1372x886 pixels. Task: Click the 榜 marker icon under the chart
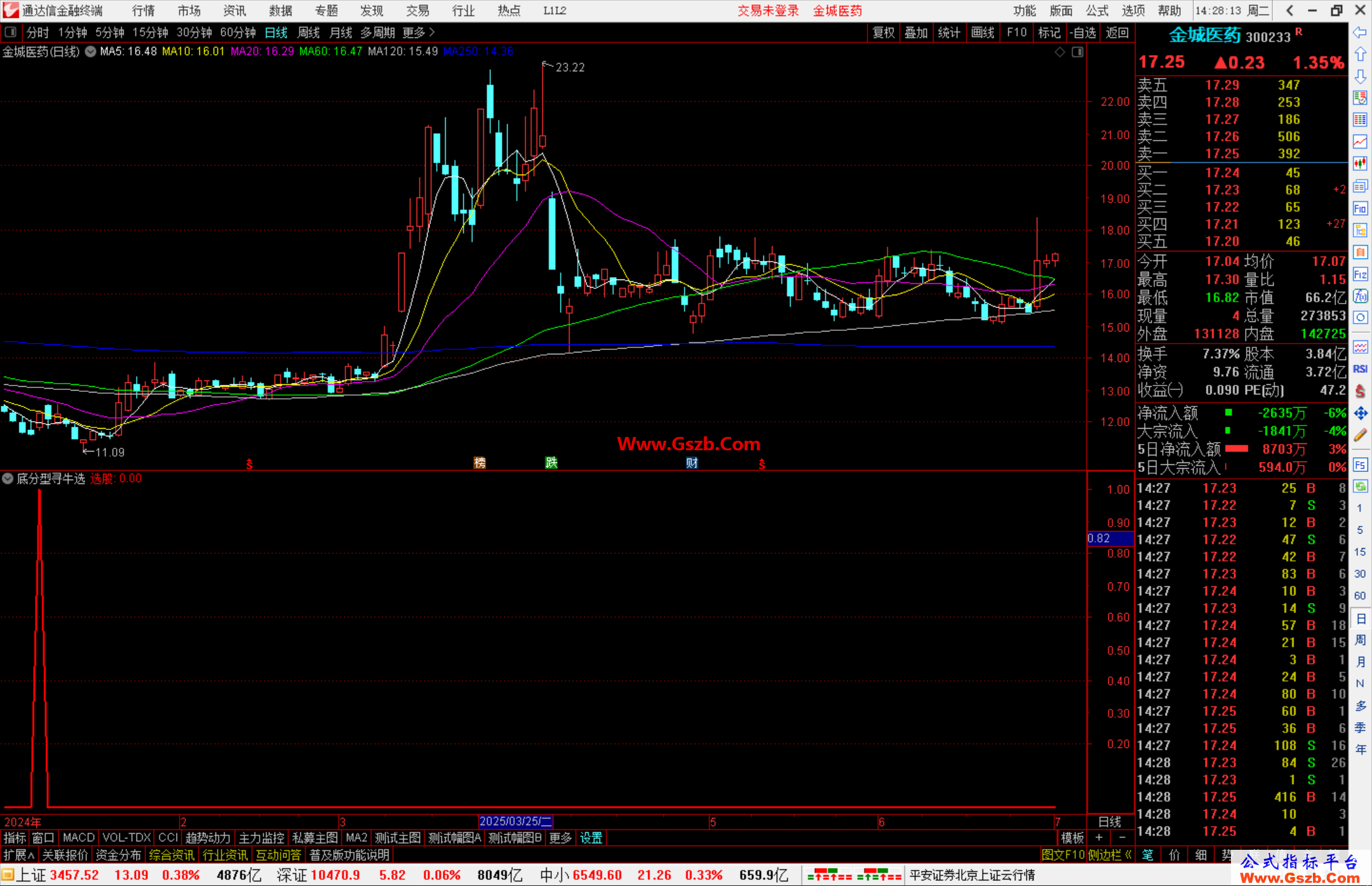point(480,463)
